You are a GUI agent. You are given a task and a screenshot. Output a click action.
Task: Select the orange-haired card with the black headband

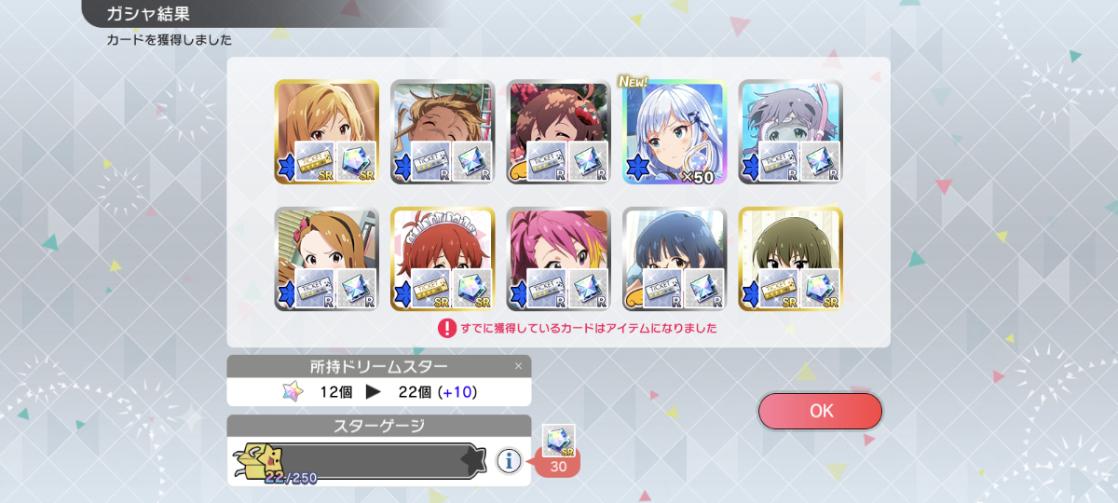(327, 259)
